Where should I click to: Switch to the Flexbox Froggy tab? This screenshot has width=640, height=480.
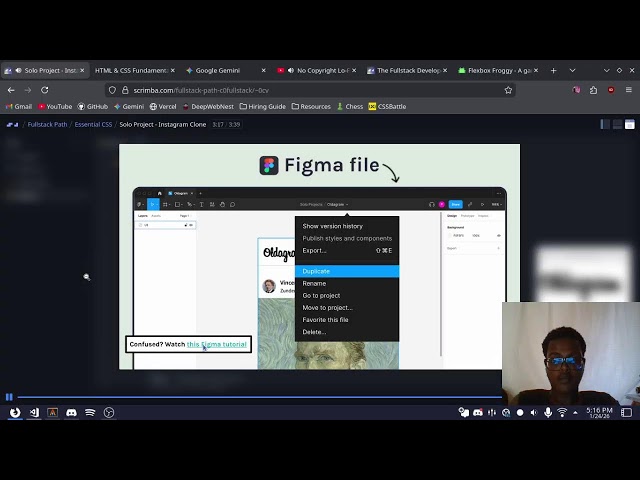(499, 71)
